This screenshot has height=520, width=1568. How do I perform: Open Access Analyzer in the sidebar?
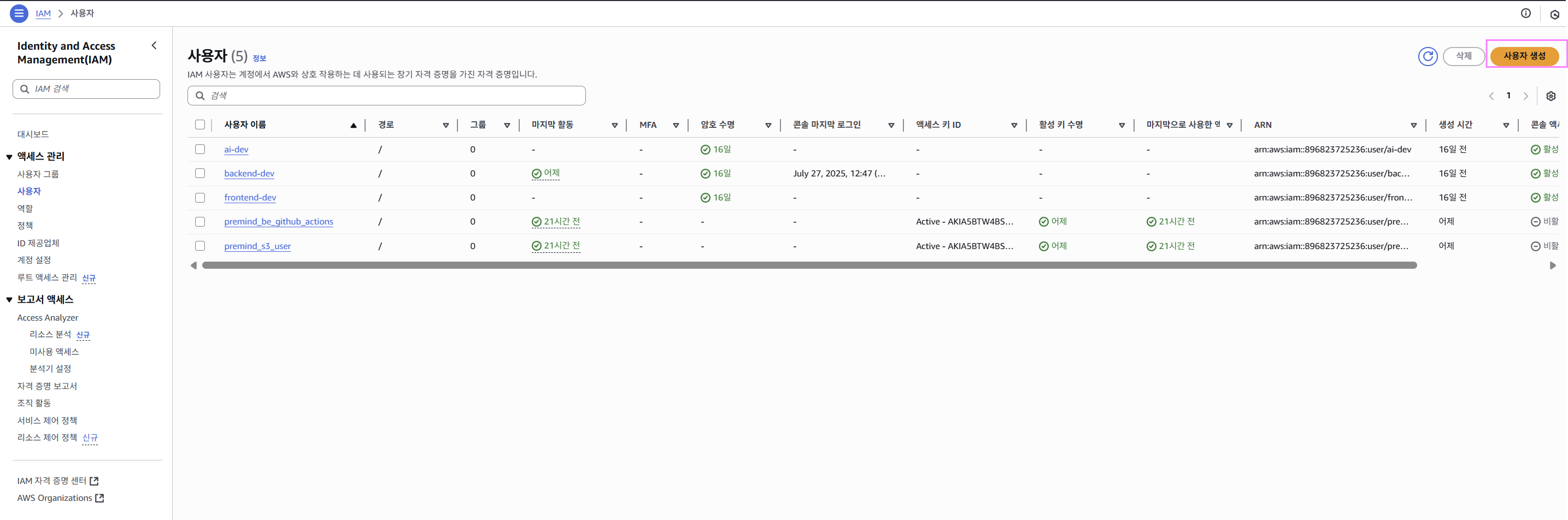[48, 317]
